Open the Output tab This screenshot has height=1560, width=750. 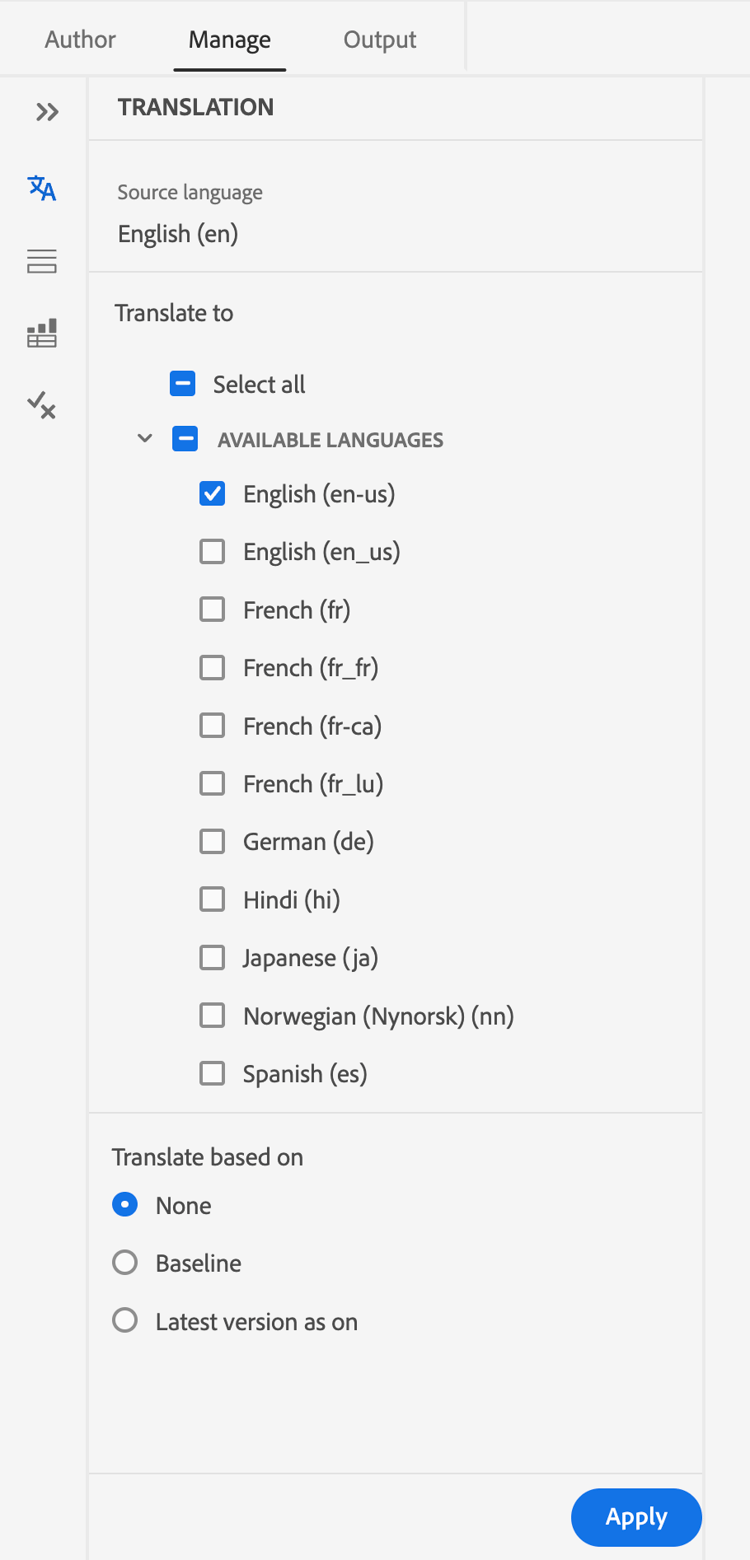click(x=379, y=39)
